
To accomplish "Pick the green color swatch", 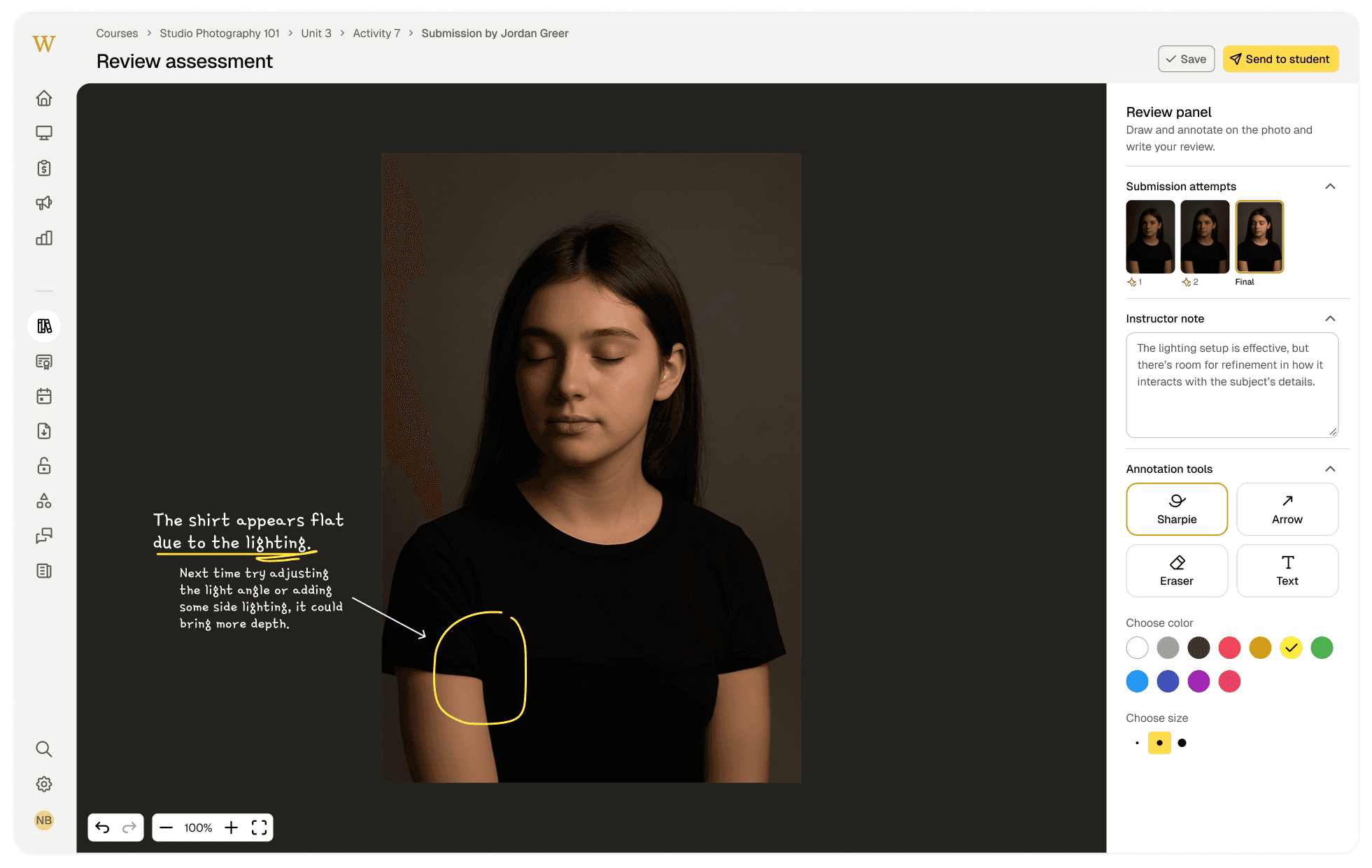I will click(1321, 648).
